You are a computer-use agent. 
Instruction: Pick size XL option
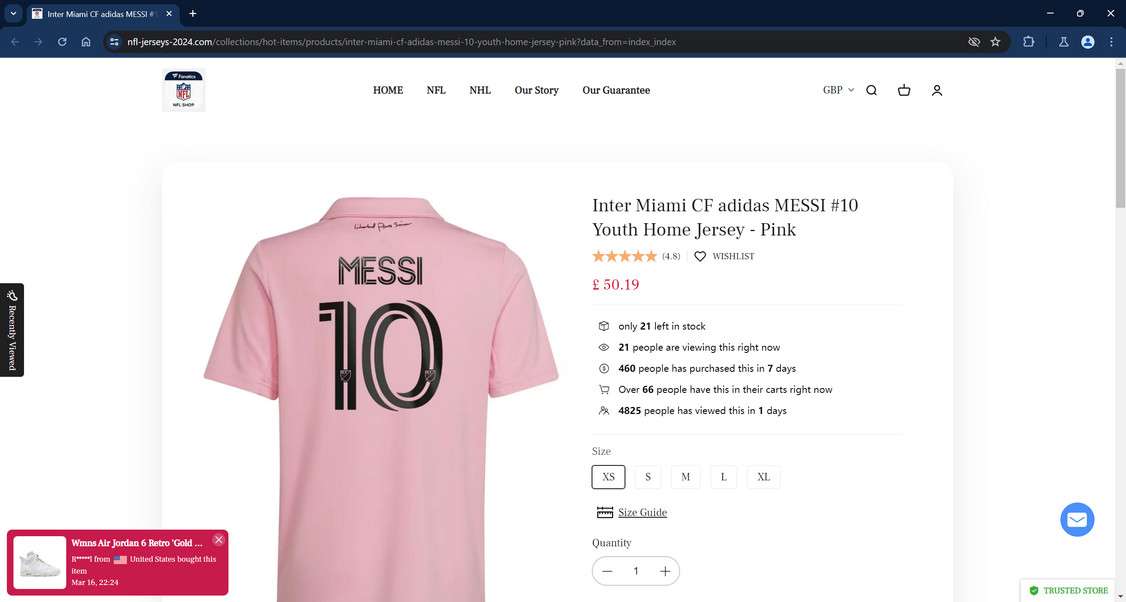click(x=763, y=477)
